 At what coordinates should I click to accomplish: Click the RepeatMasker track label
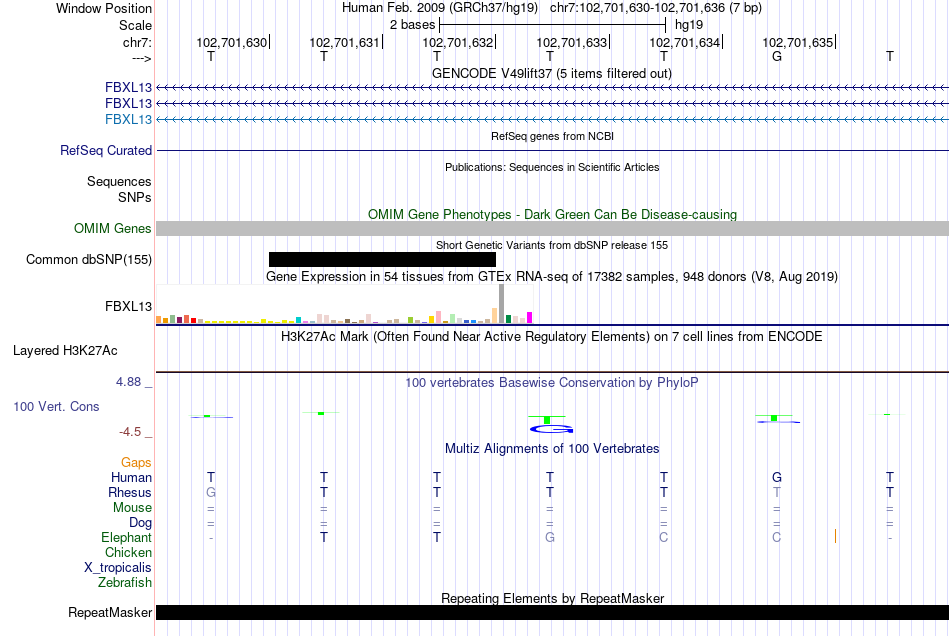click(110, 612)
